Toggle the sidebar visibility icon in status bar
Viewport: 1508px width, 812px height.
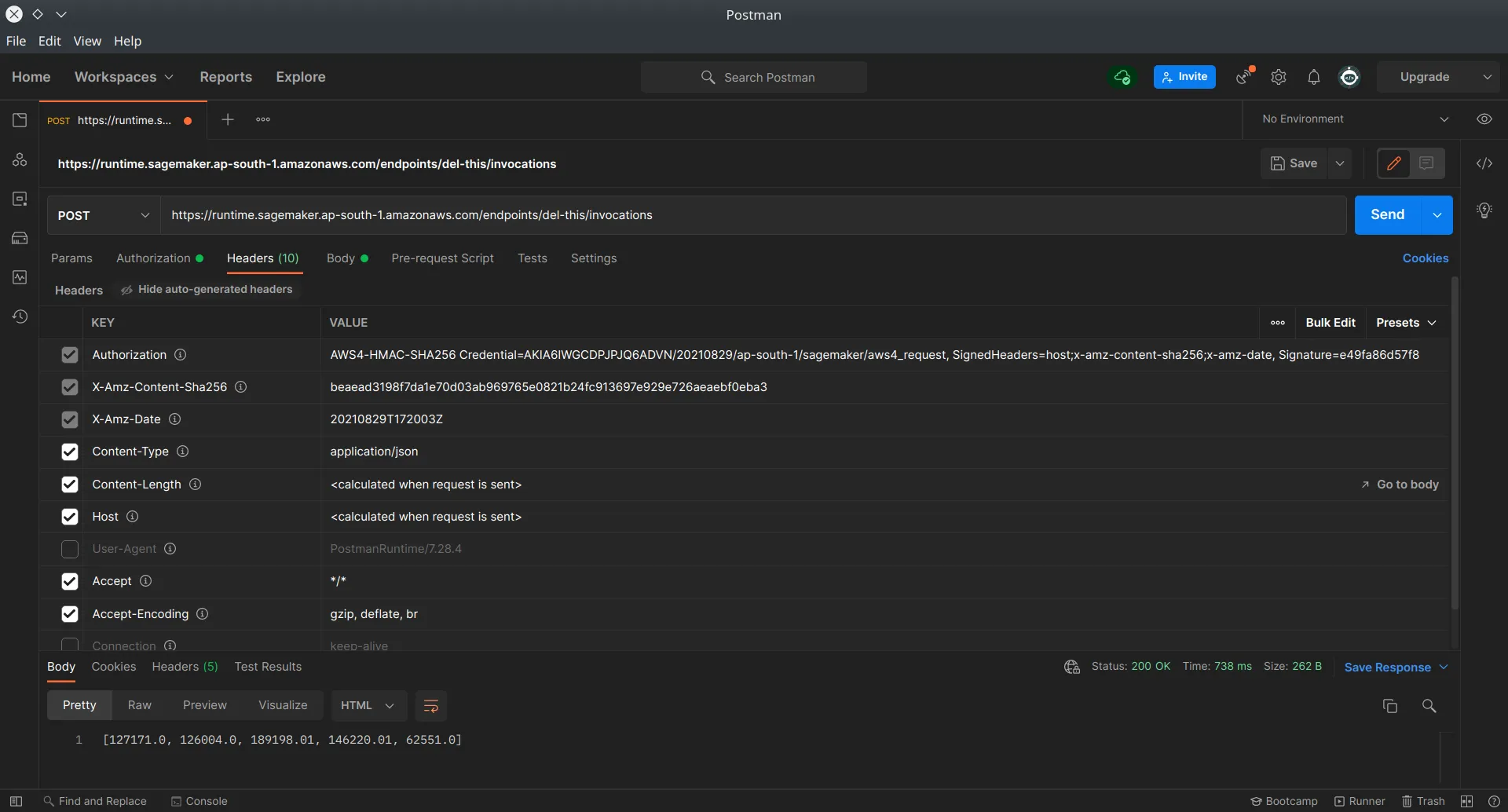[16, 801]
